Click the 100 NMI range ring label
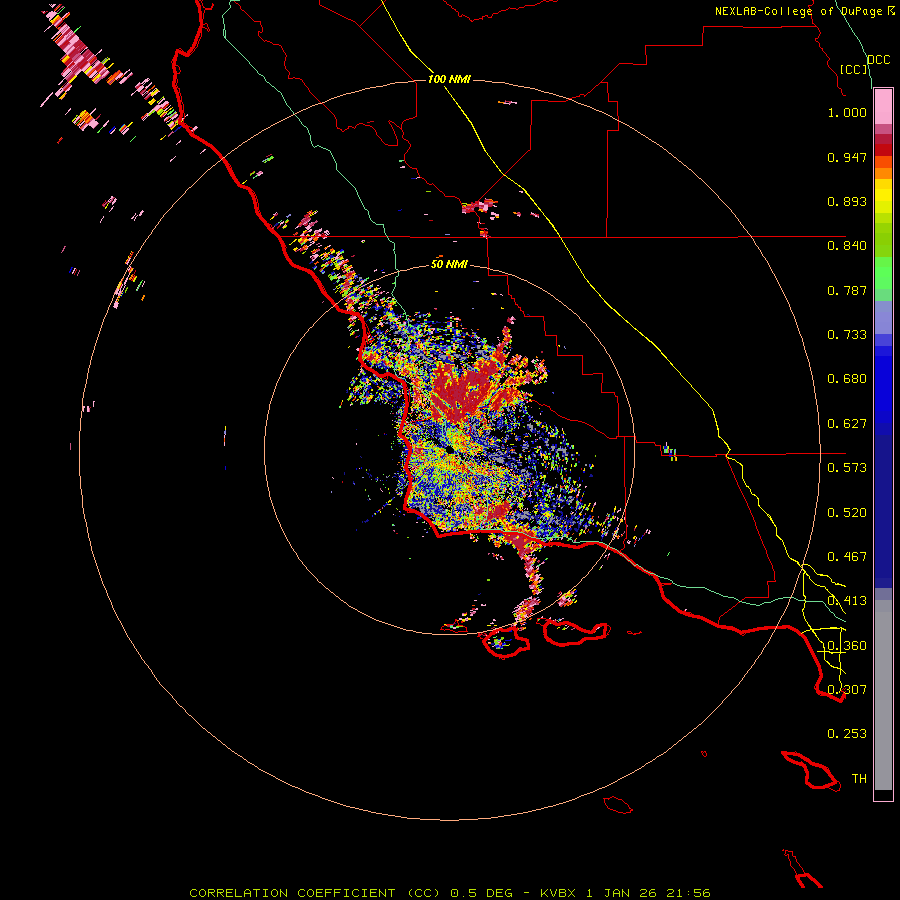This screenshot has height=900, width=900. [449, 79]
